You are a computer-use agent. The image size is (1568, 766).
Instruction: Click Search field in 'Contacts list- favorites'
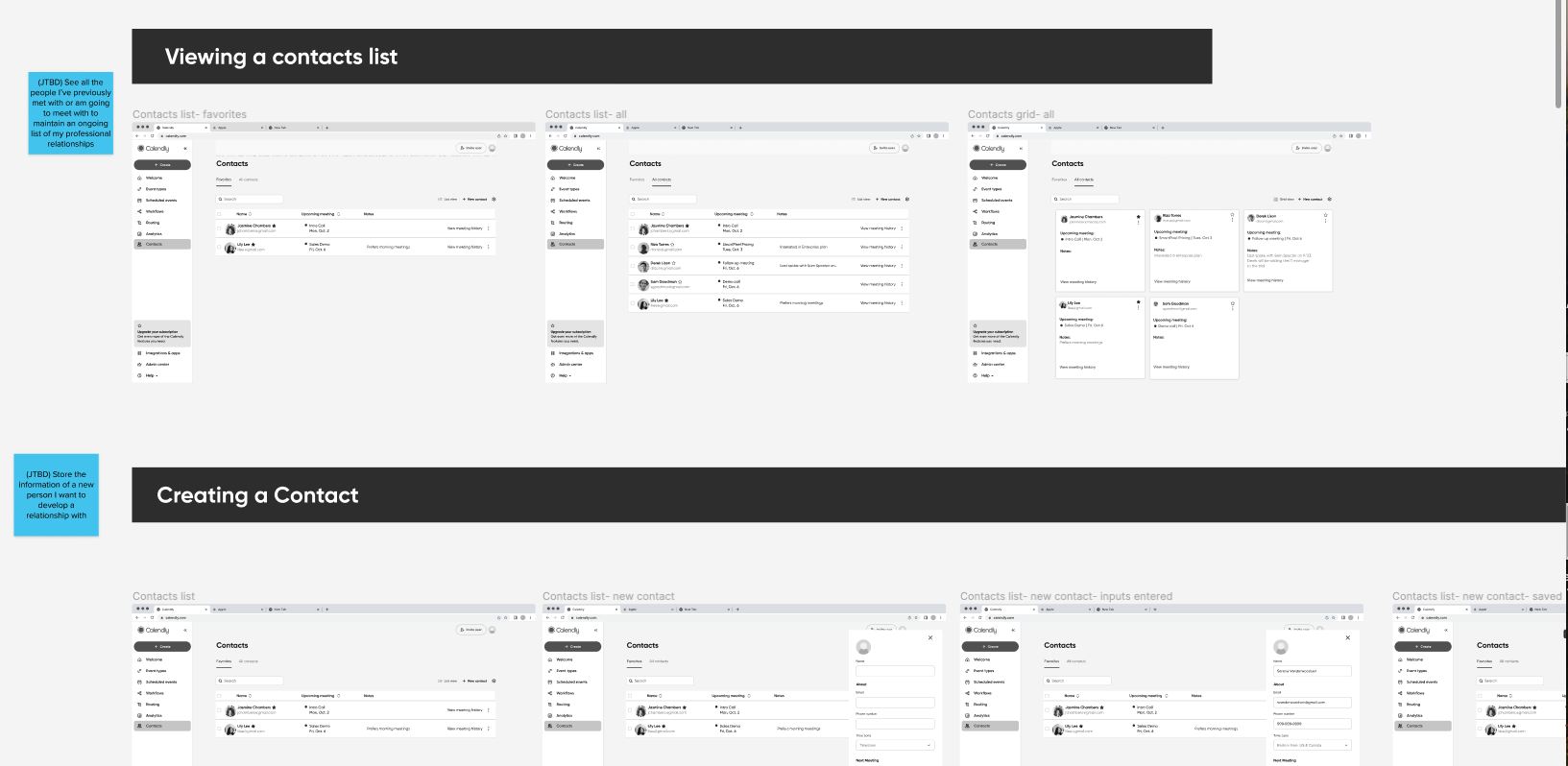(x=250, y=199)
